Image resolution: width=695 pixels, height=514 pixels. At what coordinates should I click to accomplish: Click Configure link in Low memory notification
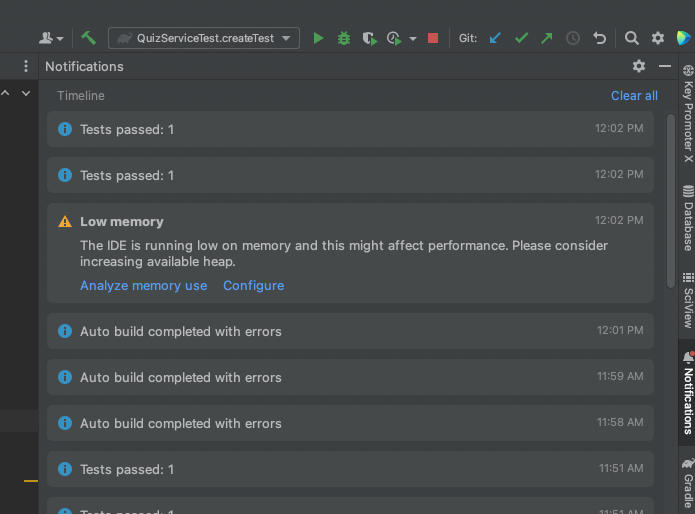click(x=254, y=285)
